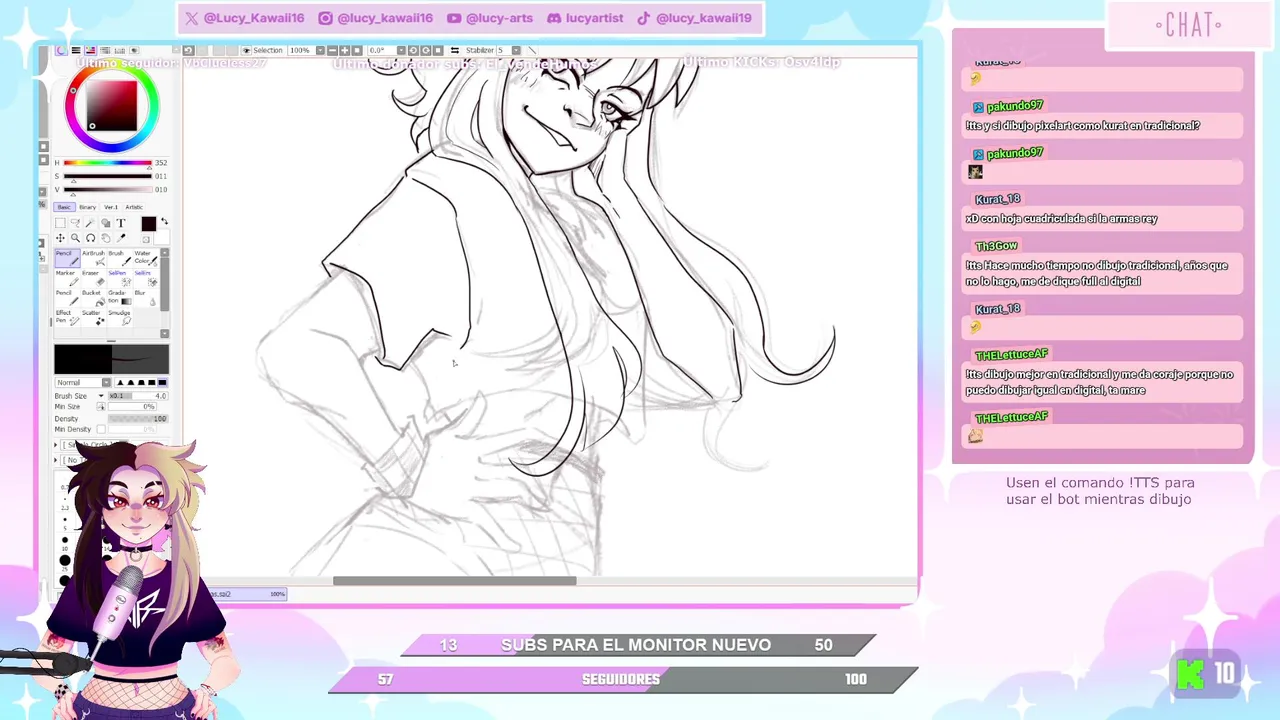
Task: Rotate canvas clockwise button
Action: coord(426,50)
